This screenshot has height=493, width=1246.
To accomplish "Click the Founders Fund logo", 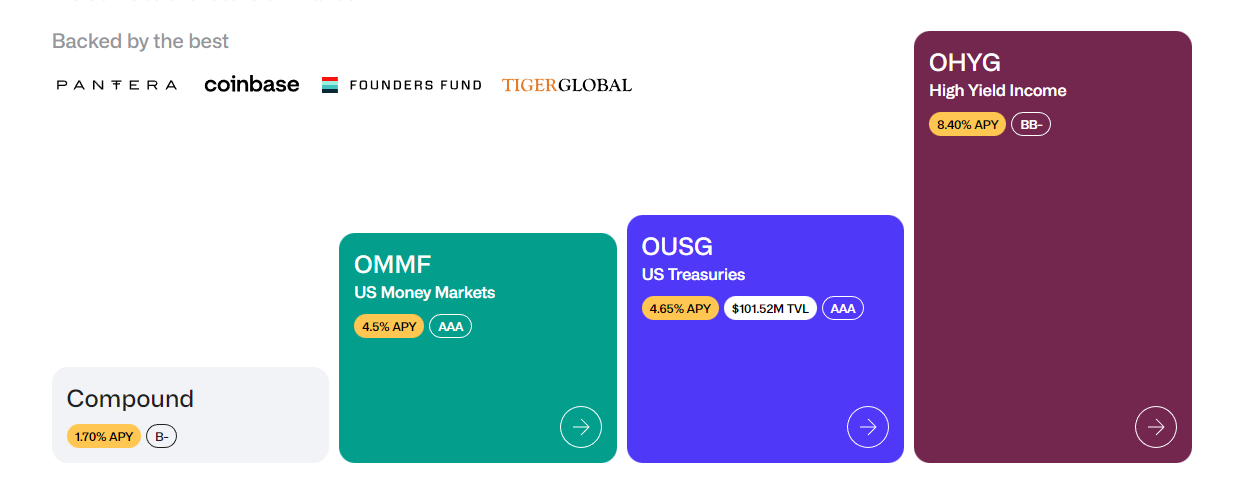I will [401, 85].
